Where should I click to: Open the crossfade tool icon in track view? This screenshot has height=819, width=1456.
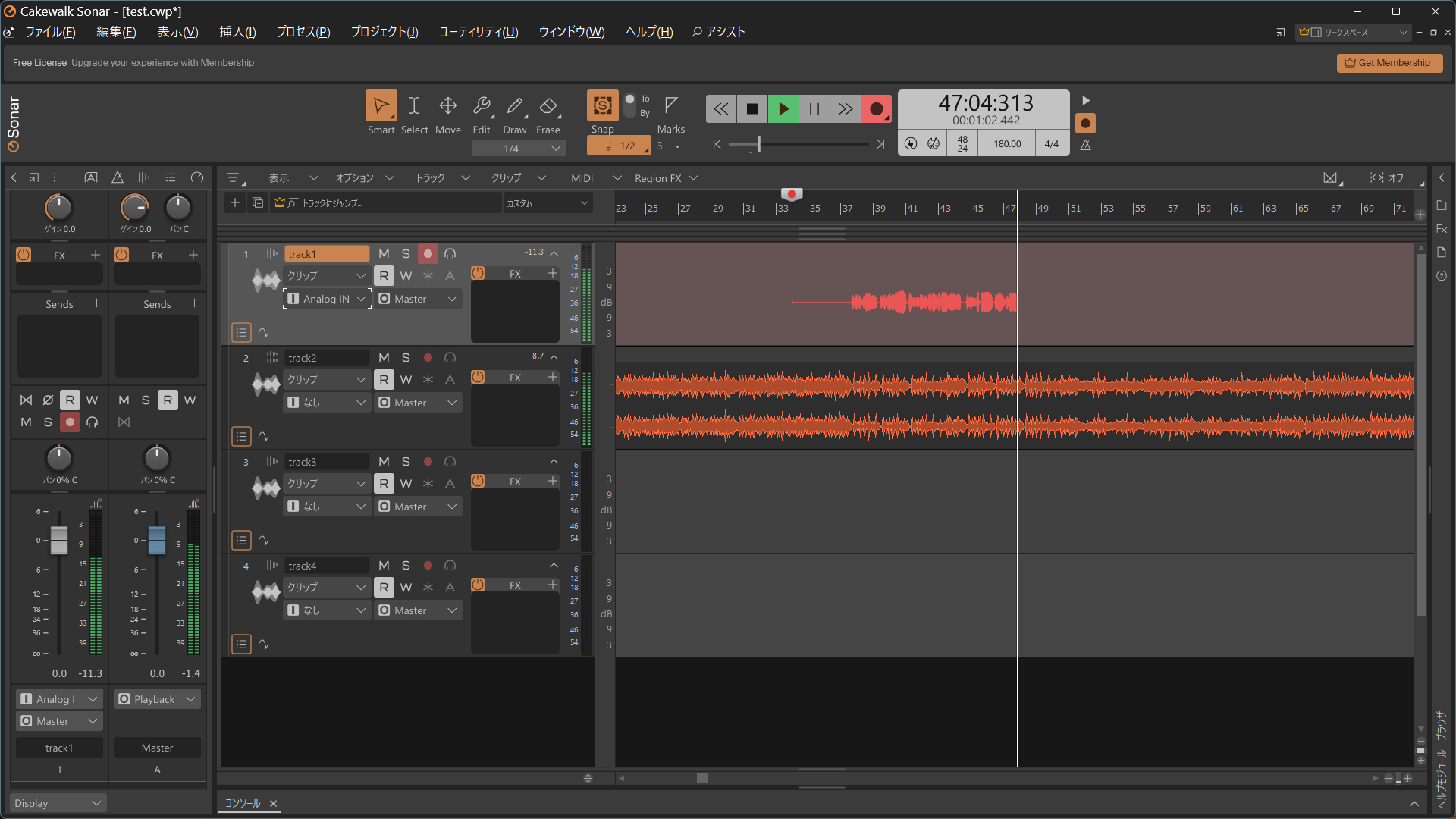tap(1331, 178)
